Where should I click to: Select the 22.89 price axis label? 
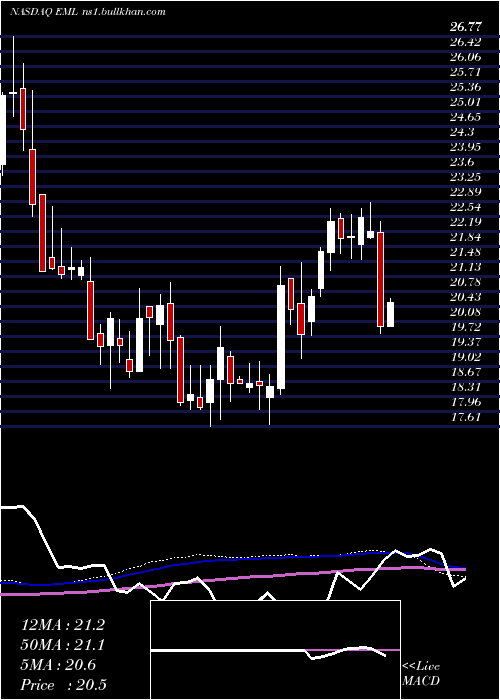(466, 192)
